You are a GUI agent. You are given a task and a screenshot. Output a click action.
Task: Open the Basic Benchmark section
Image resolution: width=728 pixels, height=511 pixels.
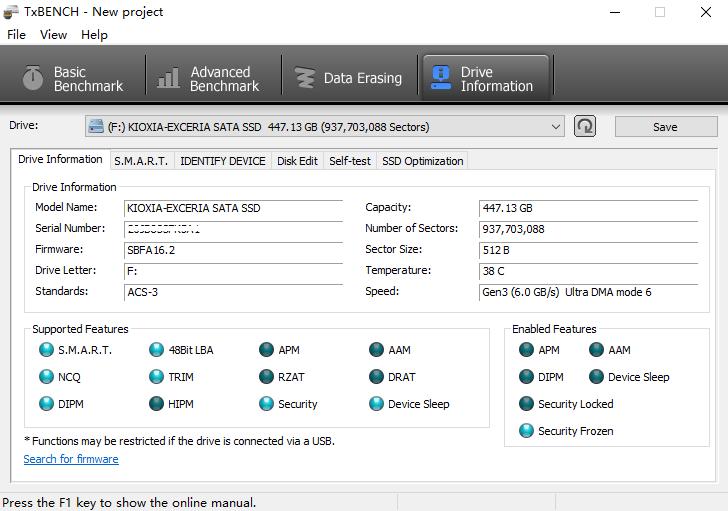click(73, 79)
